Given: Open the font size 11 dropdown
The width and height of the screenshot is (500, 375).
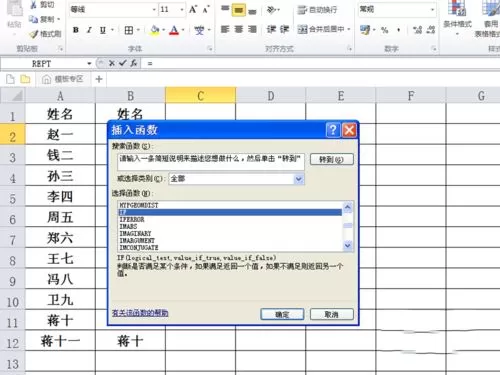Looking at the screenshot, I should (x=182, y=9).
